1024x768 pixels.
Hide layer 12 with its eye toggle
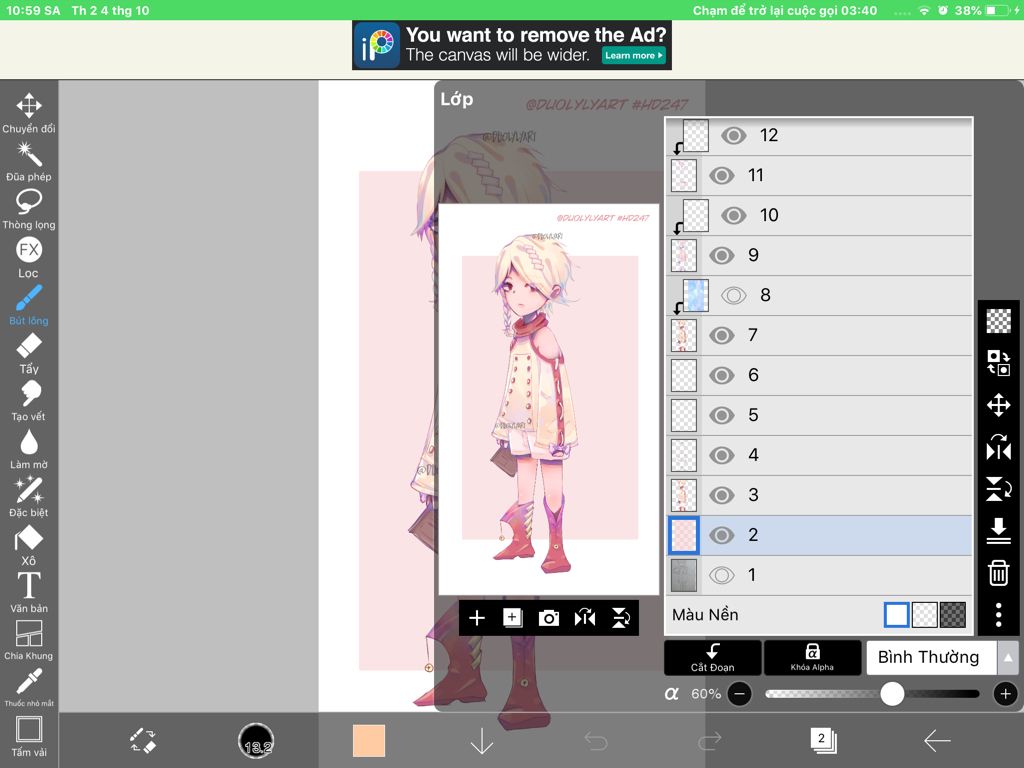pyautogui.click(x=735, y=135)
